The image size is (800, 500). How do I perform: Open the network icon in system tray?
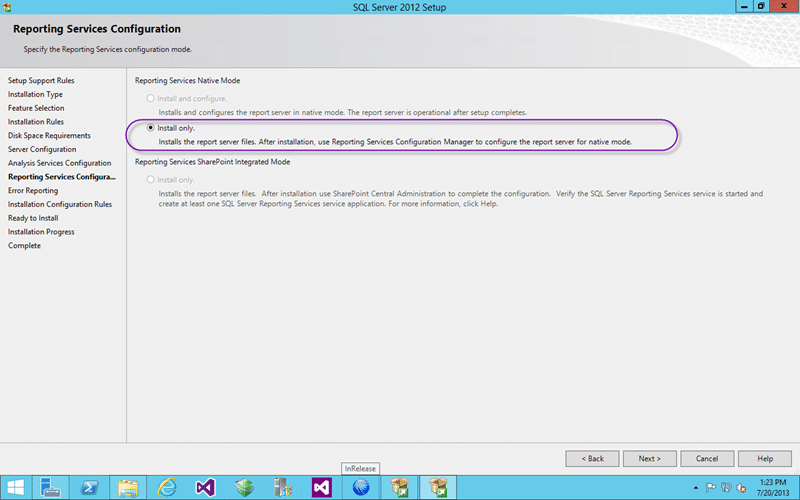click(726, 488)
